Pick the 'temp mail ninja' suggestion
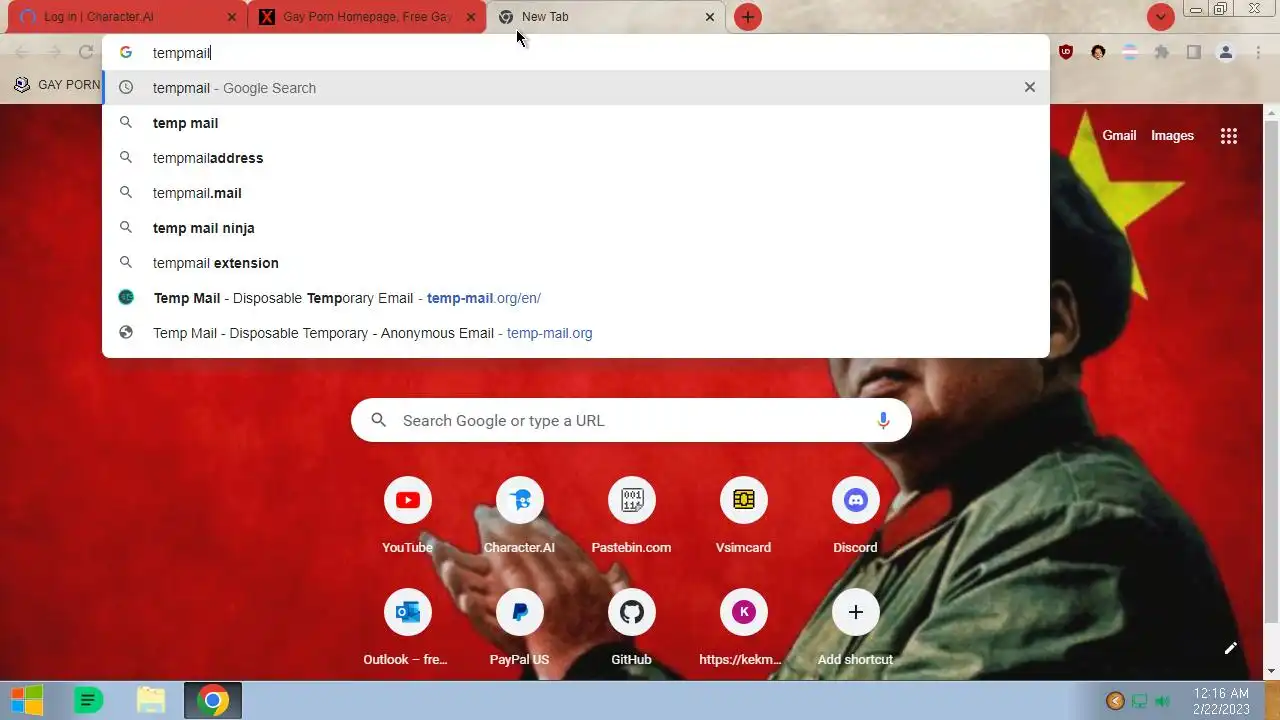Viewport: 1280px width, 720px height. point(576,228)
